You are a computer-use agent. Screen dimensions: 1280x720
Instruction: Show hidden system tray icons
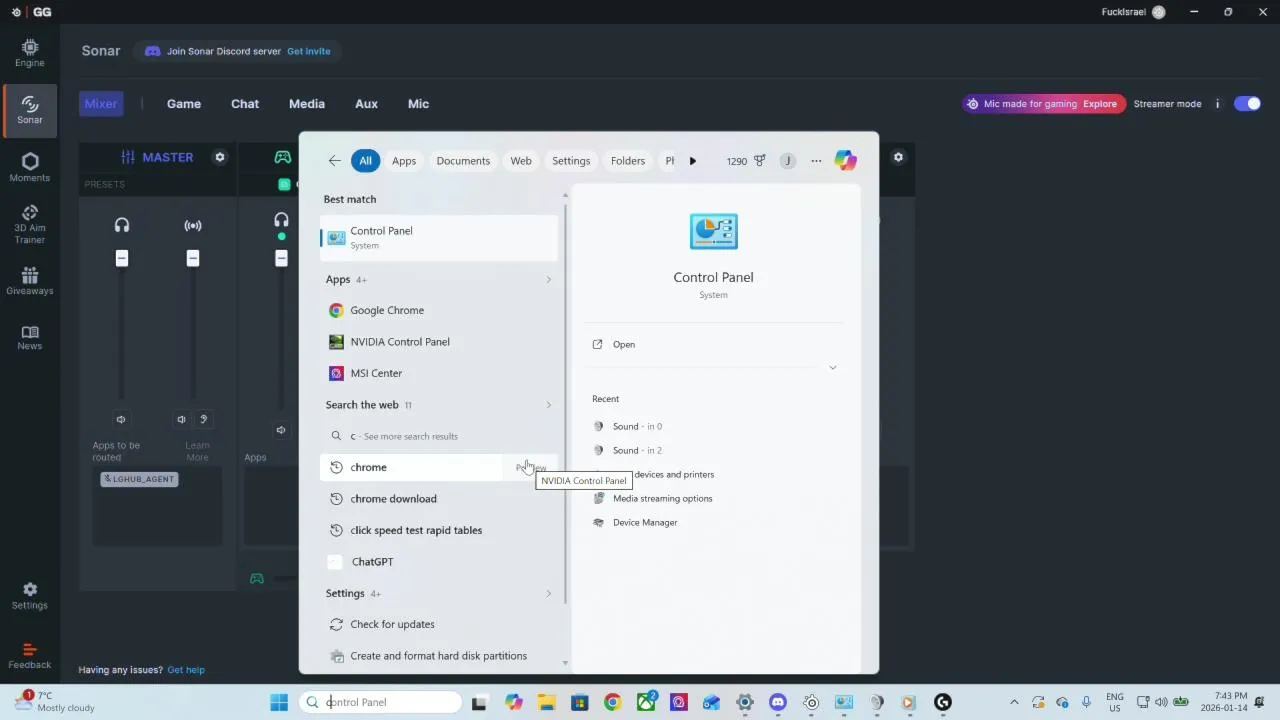pyautogui.click(x=1014, y=702)
